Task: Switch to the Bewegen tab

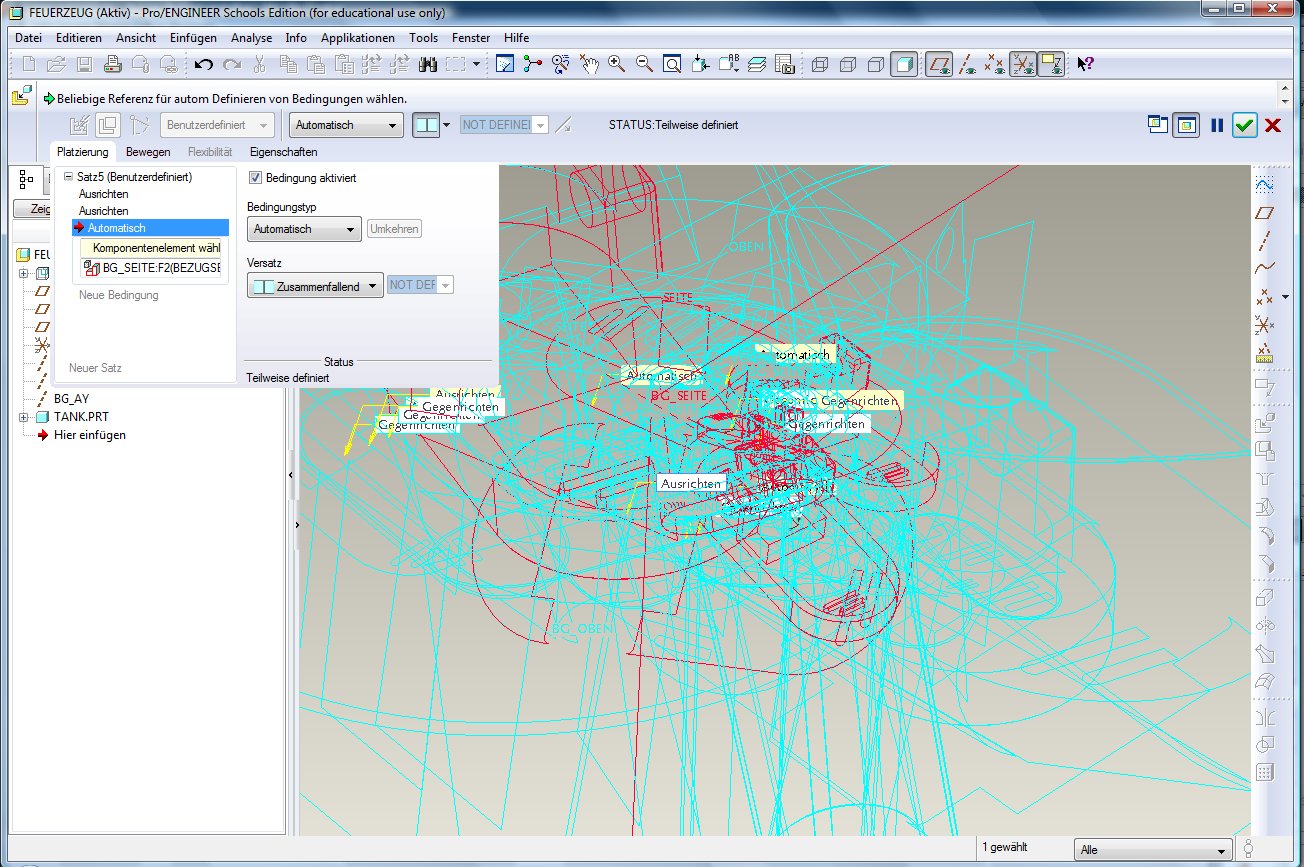Action: point(148,152)
